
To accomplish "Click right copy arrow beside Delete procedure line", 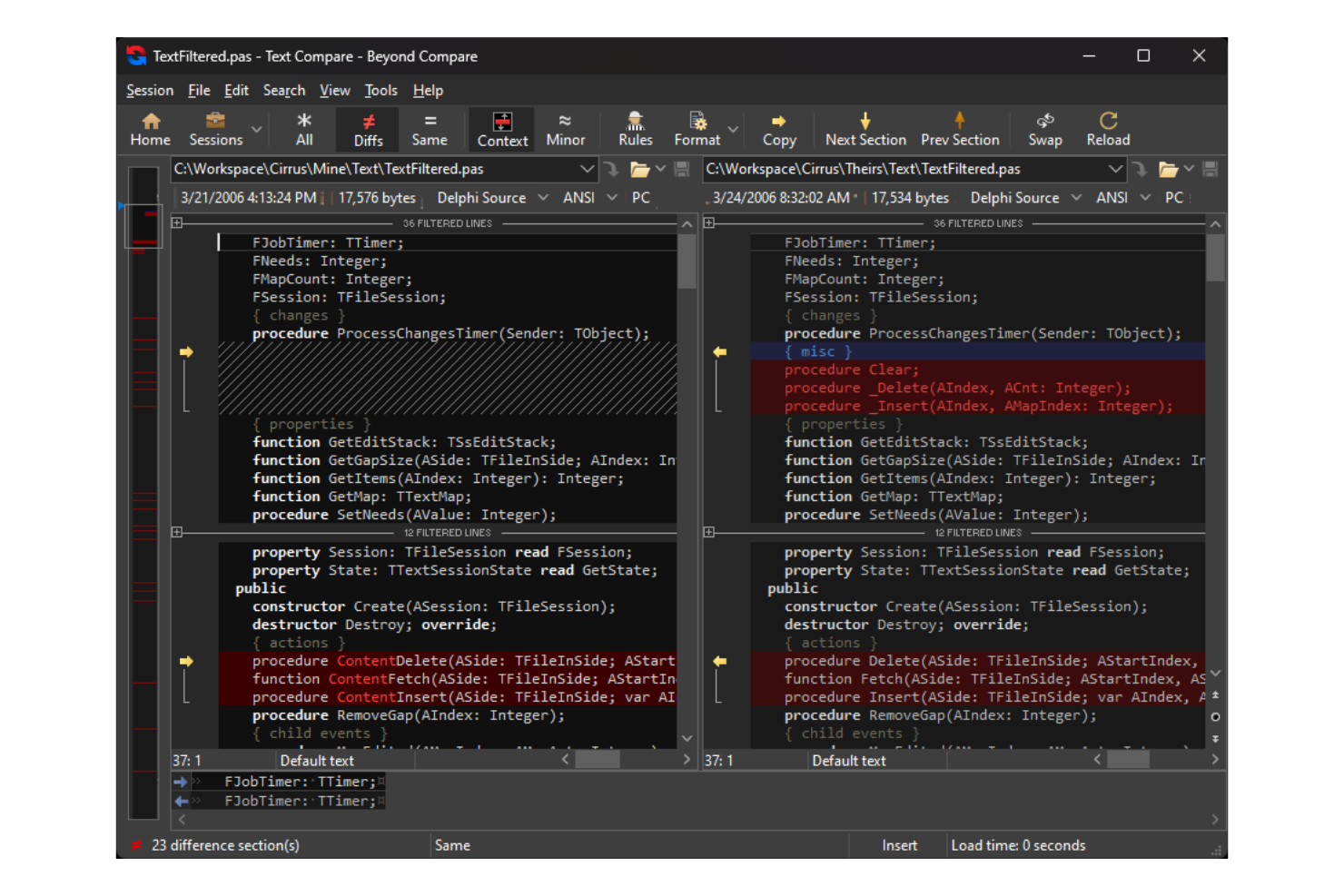I will tap(719, 661).
